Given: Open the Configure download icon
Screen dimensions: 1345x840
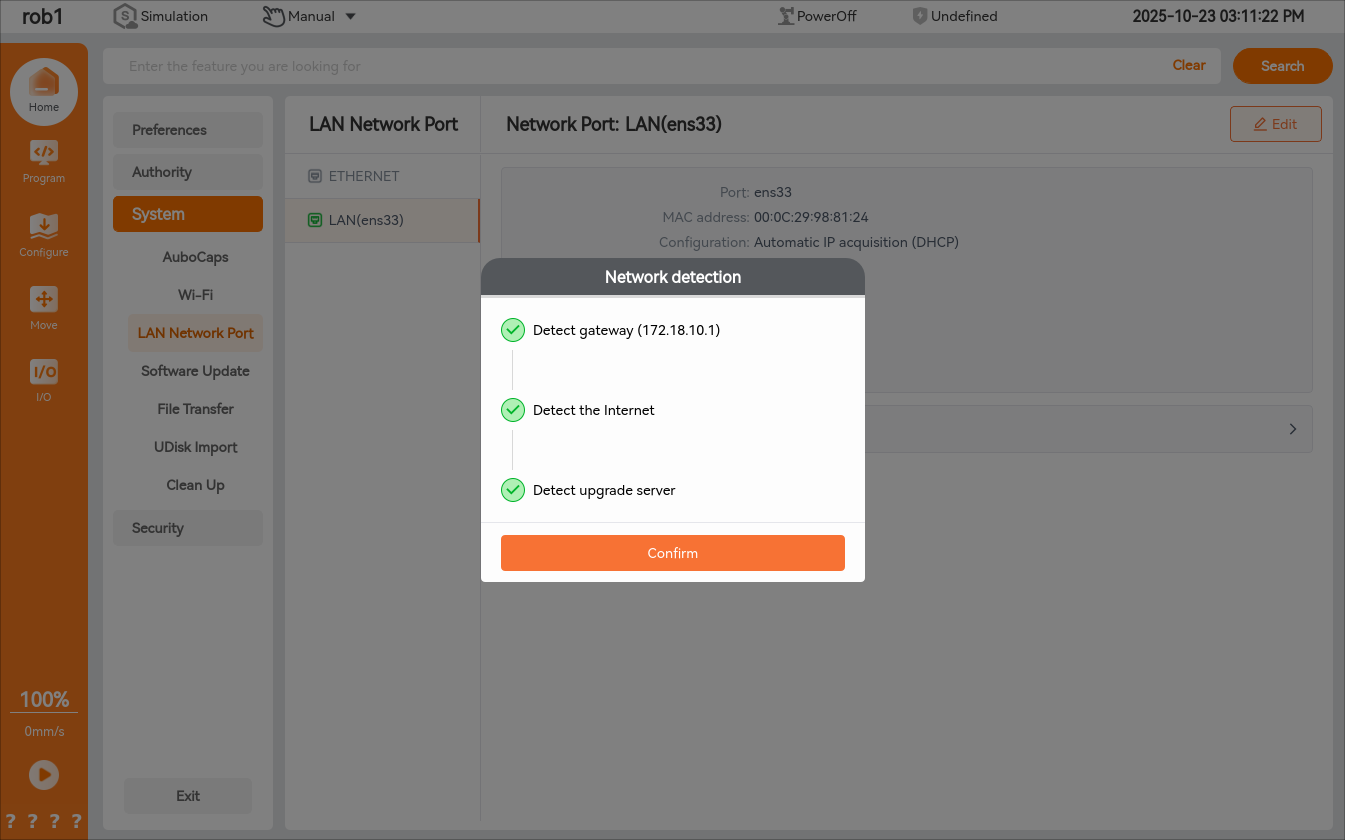Looking at the screenshot, I should [x=44, y=227].
